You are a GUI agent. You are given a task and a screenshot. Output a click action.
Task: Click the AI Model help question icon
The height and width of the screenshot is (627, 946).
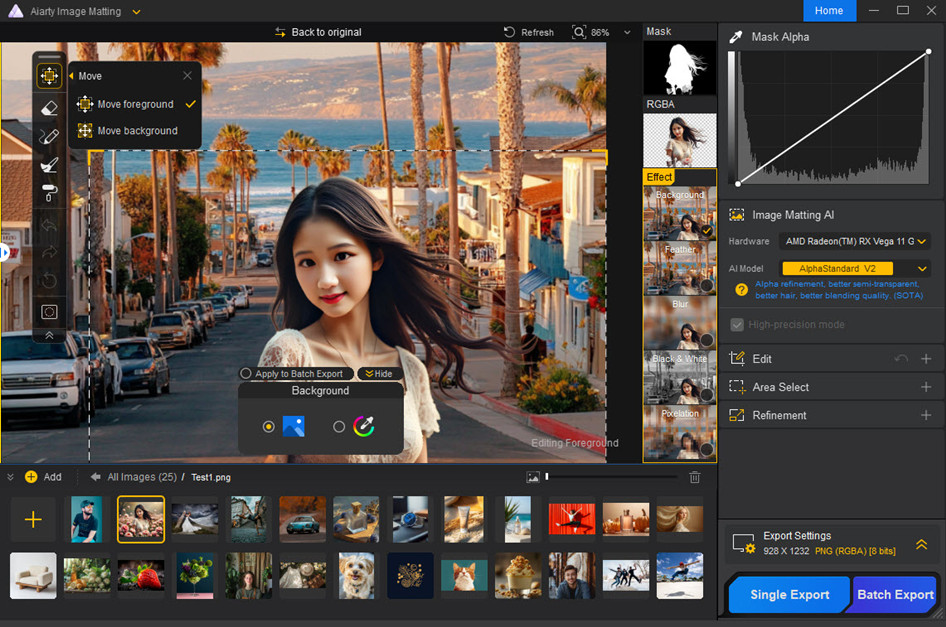click(x=741, y=289)
